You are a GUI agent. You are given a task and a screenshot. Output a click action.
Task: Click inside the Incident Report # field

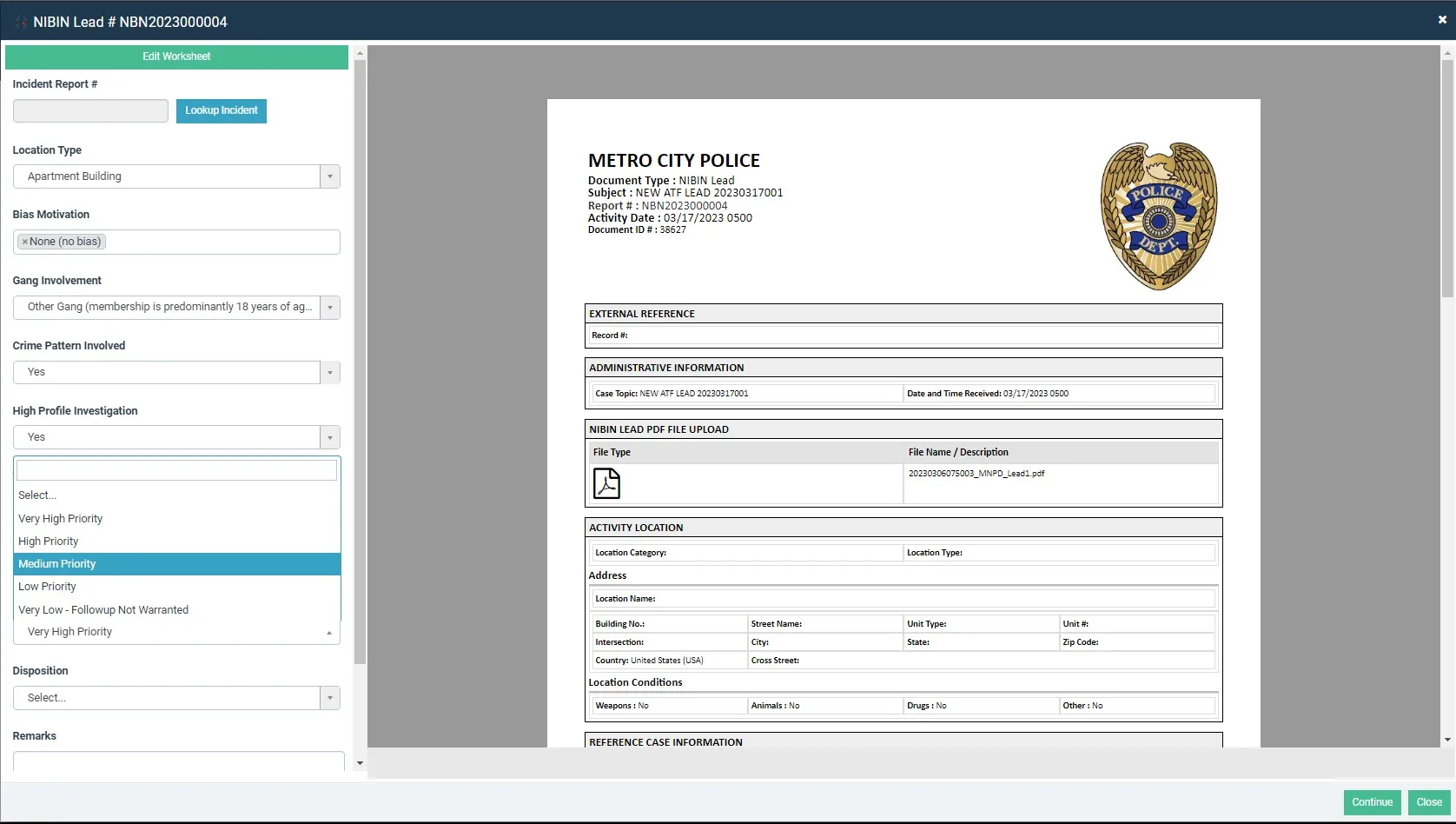[x=89, y=110]
